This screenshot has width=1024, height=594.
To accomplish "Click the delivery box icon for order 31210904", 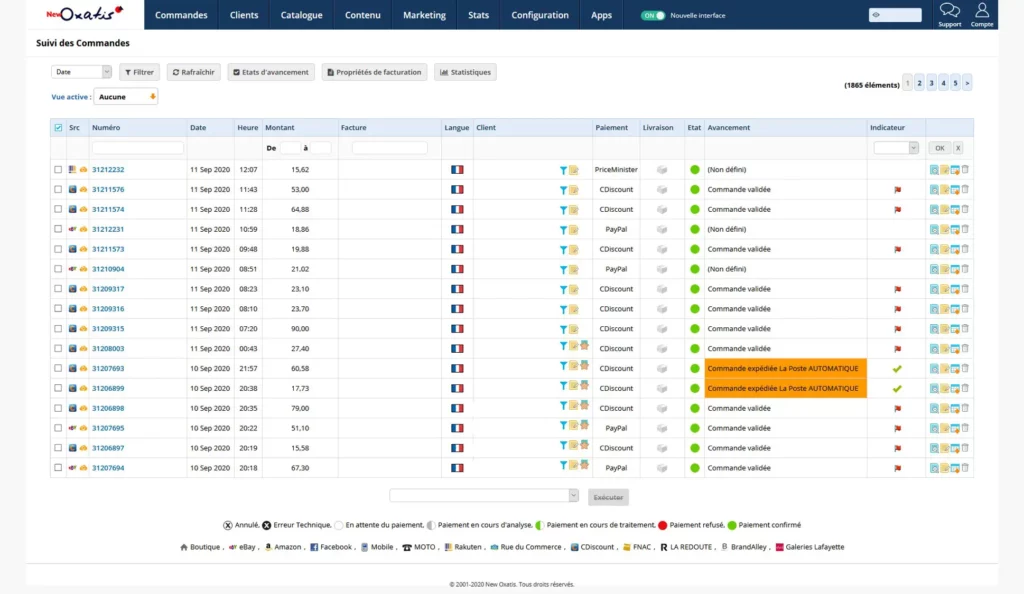I will 662,269.
